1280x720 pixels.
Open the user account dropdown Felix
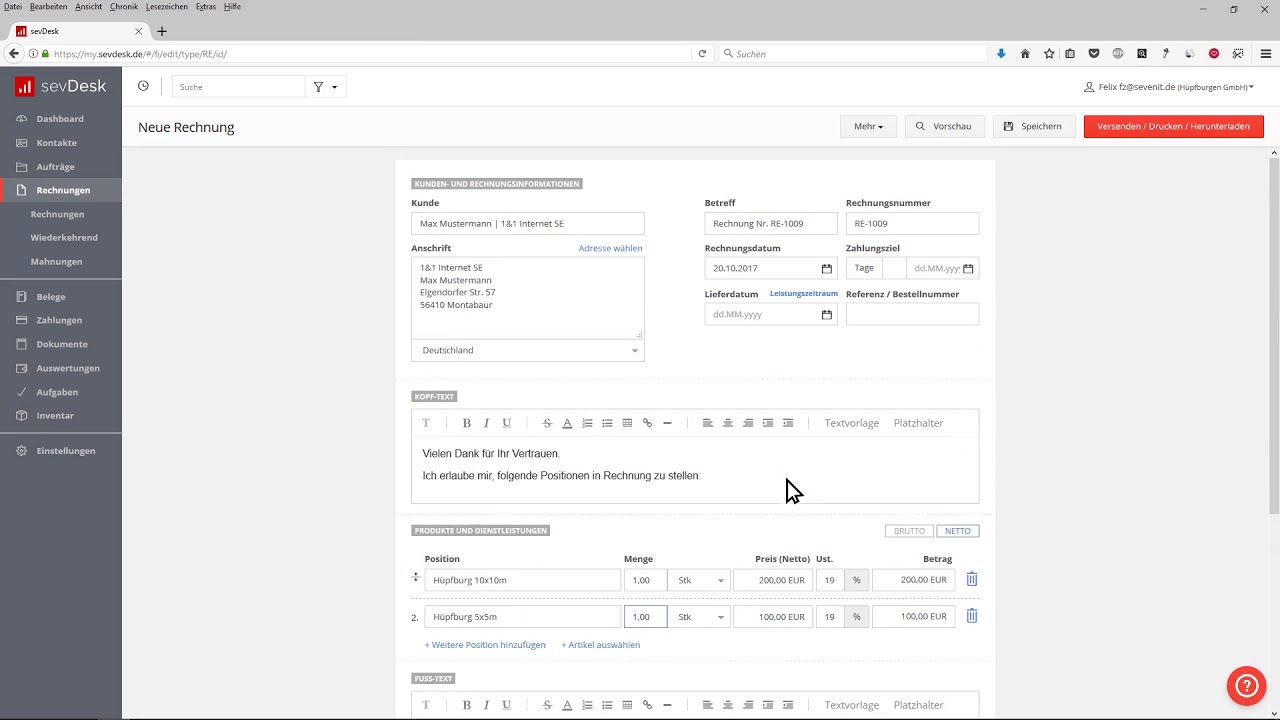pyautogui.click(x=1169, y=87)
